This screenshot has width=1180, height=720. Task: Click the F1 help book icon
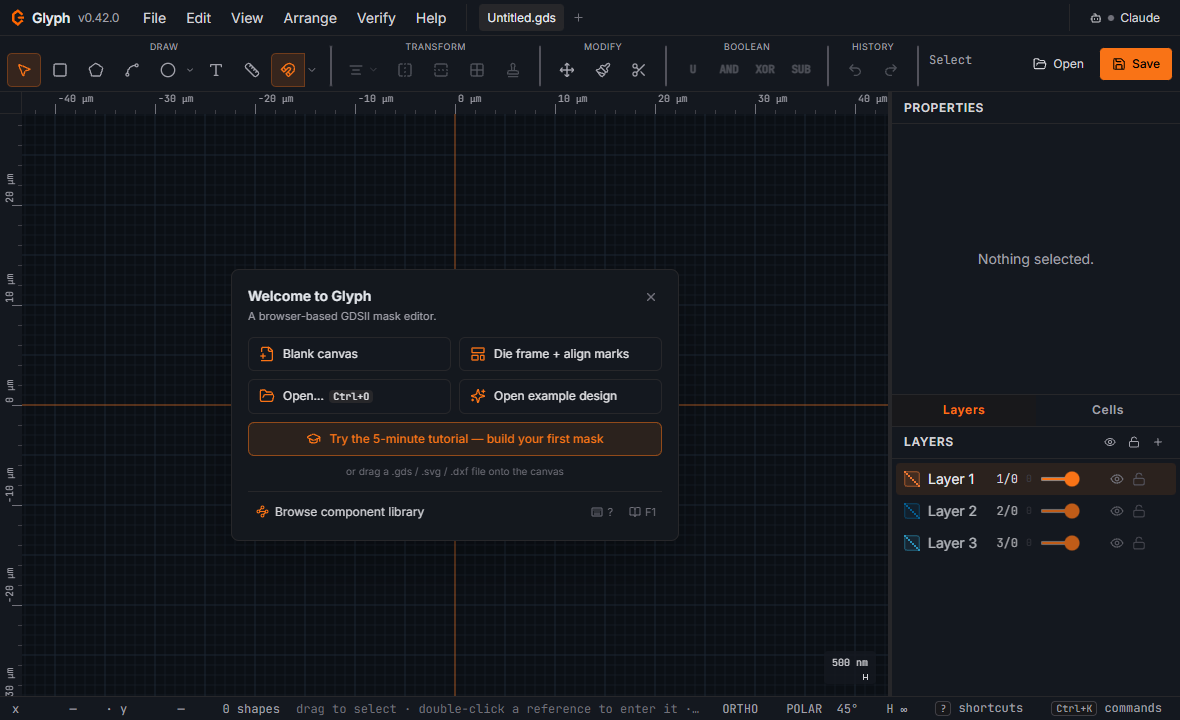(643, 512)
